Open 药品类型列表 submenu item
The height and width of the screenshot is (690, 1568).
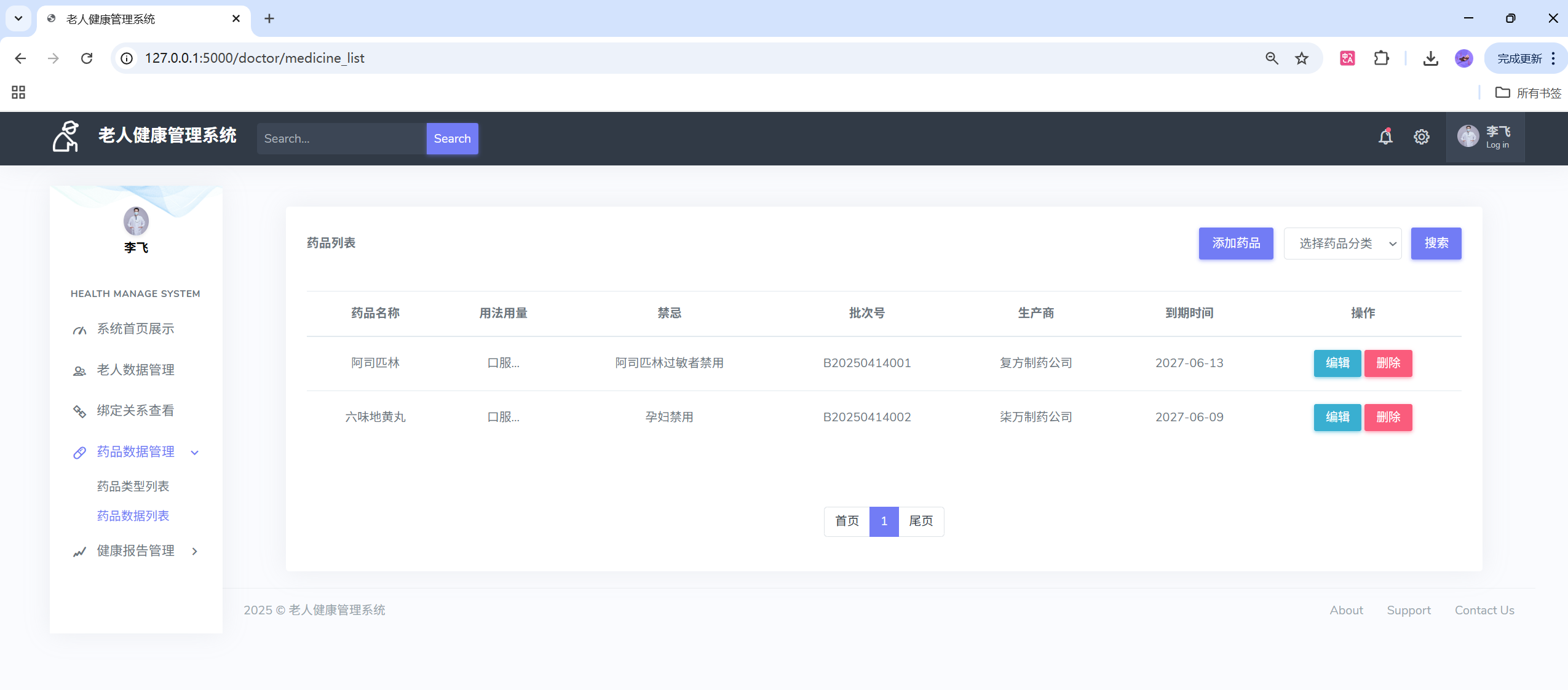tap(133, 486)
